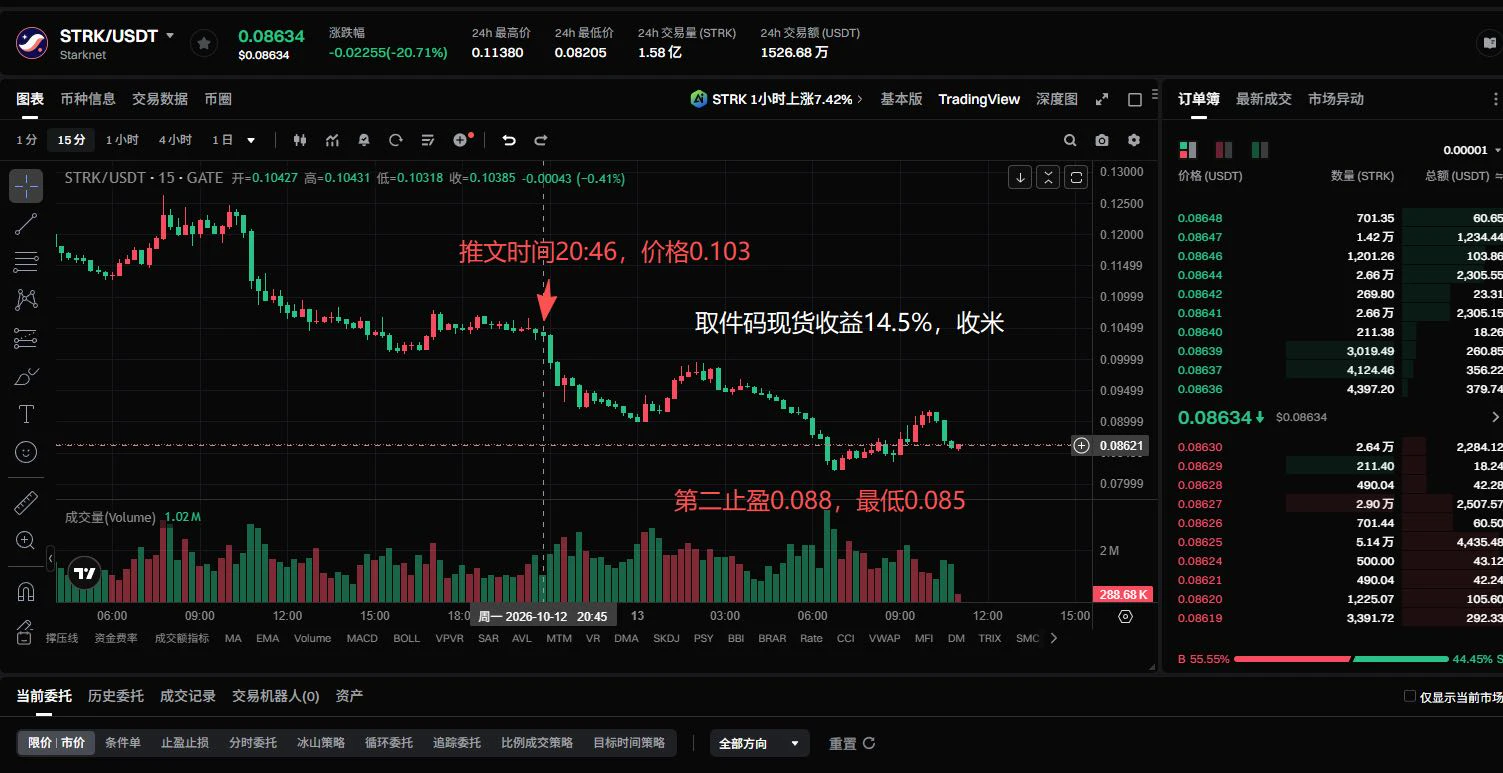Screen dimensions: 1503x773
Task: Expand the STRK/USDT pair selector
Action: [170, 35]
